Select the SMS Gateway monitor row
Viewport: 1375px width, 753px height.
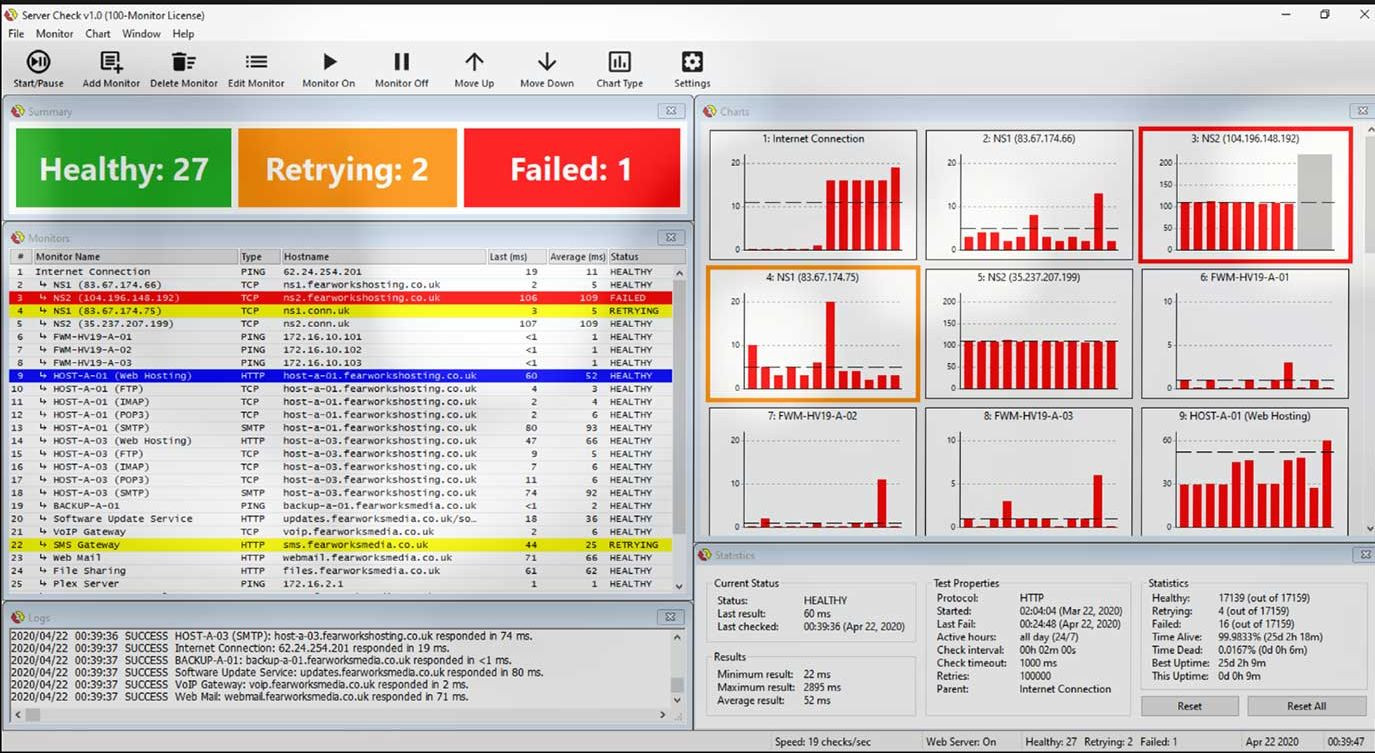coord(340,545)
